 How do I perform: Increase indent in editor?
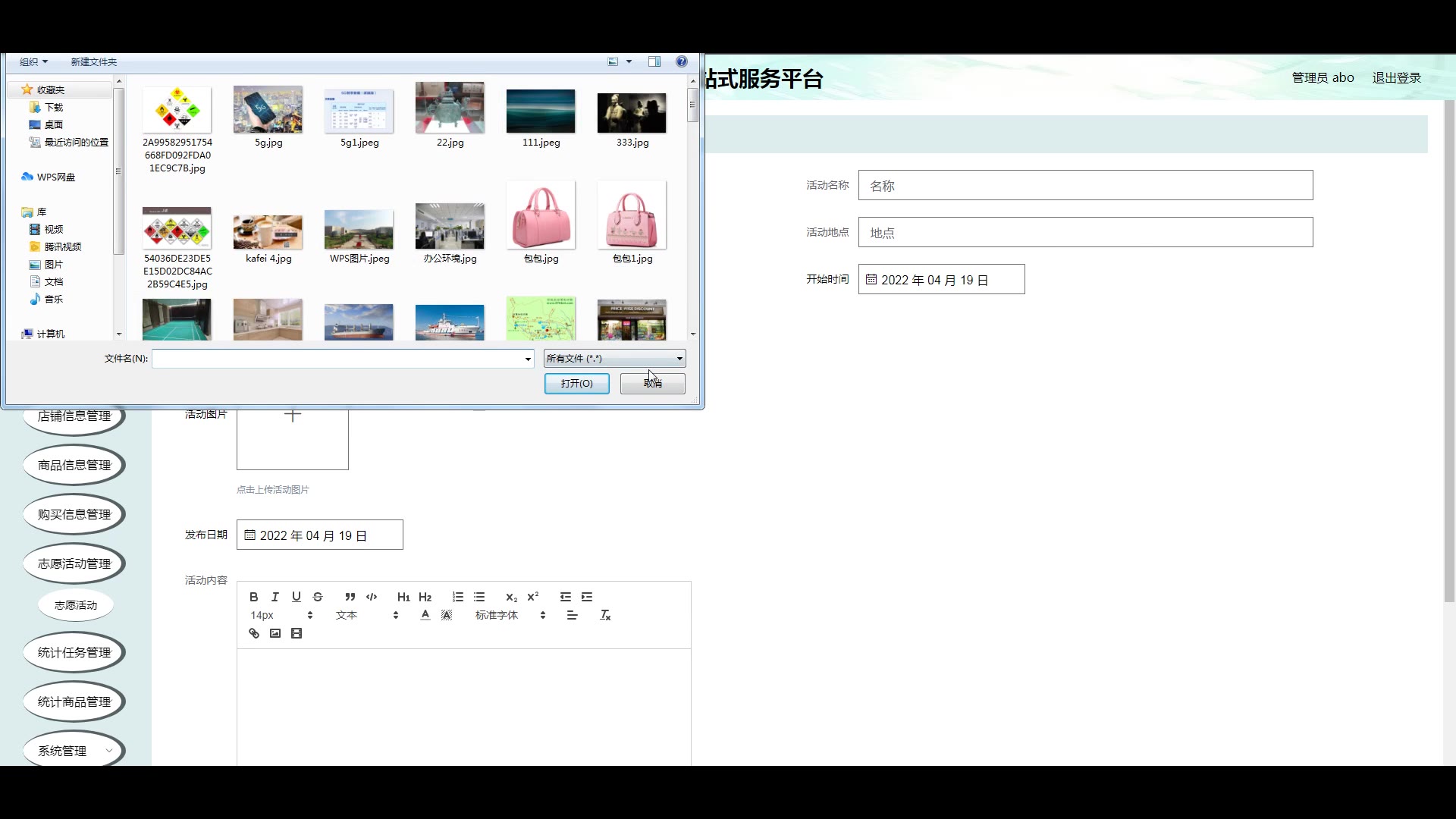pos(587,597)
